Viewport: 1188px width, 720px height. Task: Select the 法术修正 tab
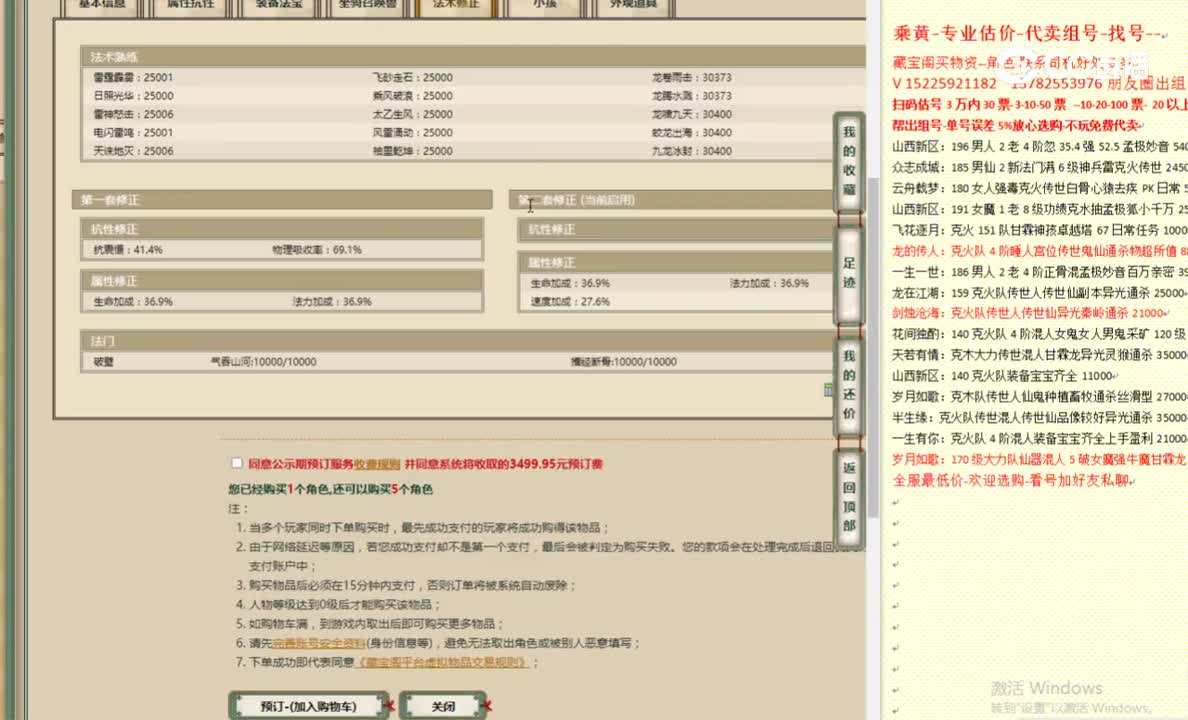[456, 6]
